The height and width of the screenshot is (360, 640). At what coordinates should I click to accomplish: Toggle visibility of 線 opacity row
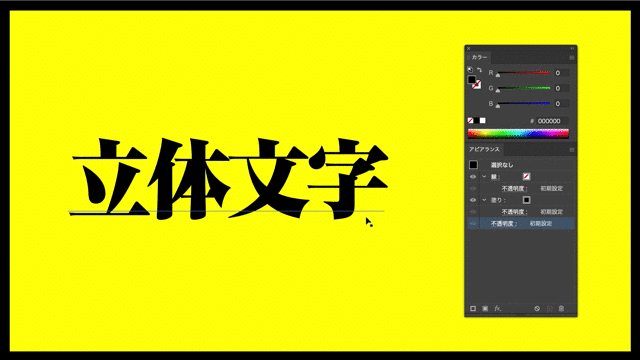(473, 189)
